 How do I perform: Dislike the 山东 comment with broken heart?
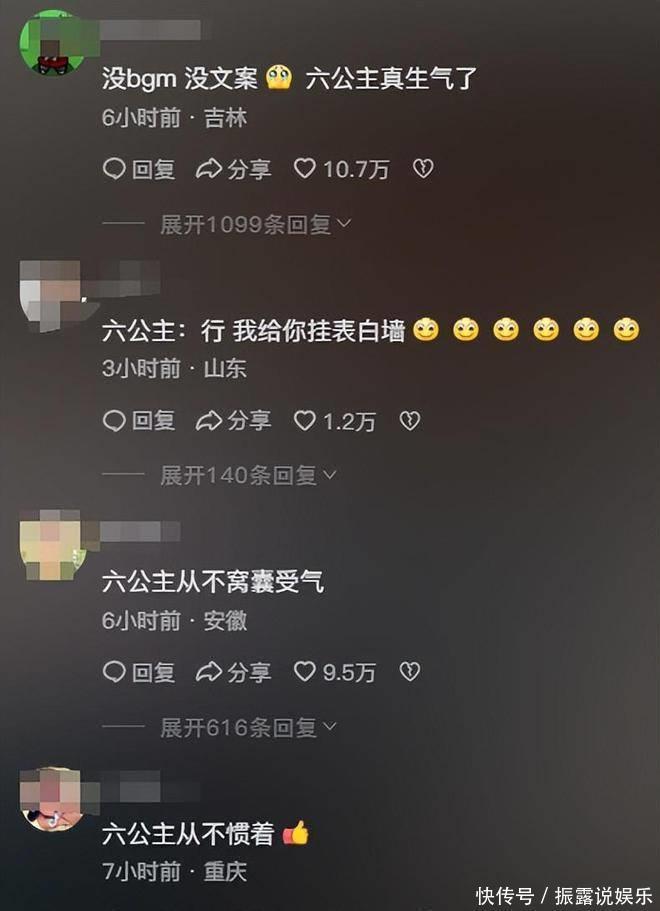coord(410,421)
